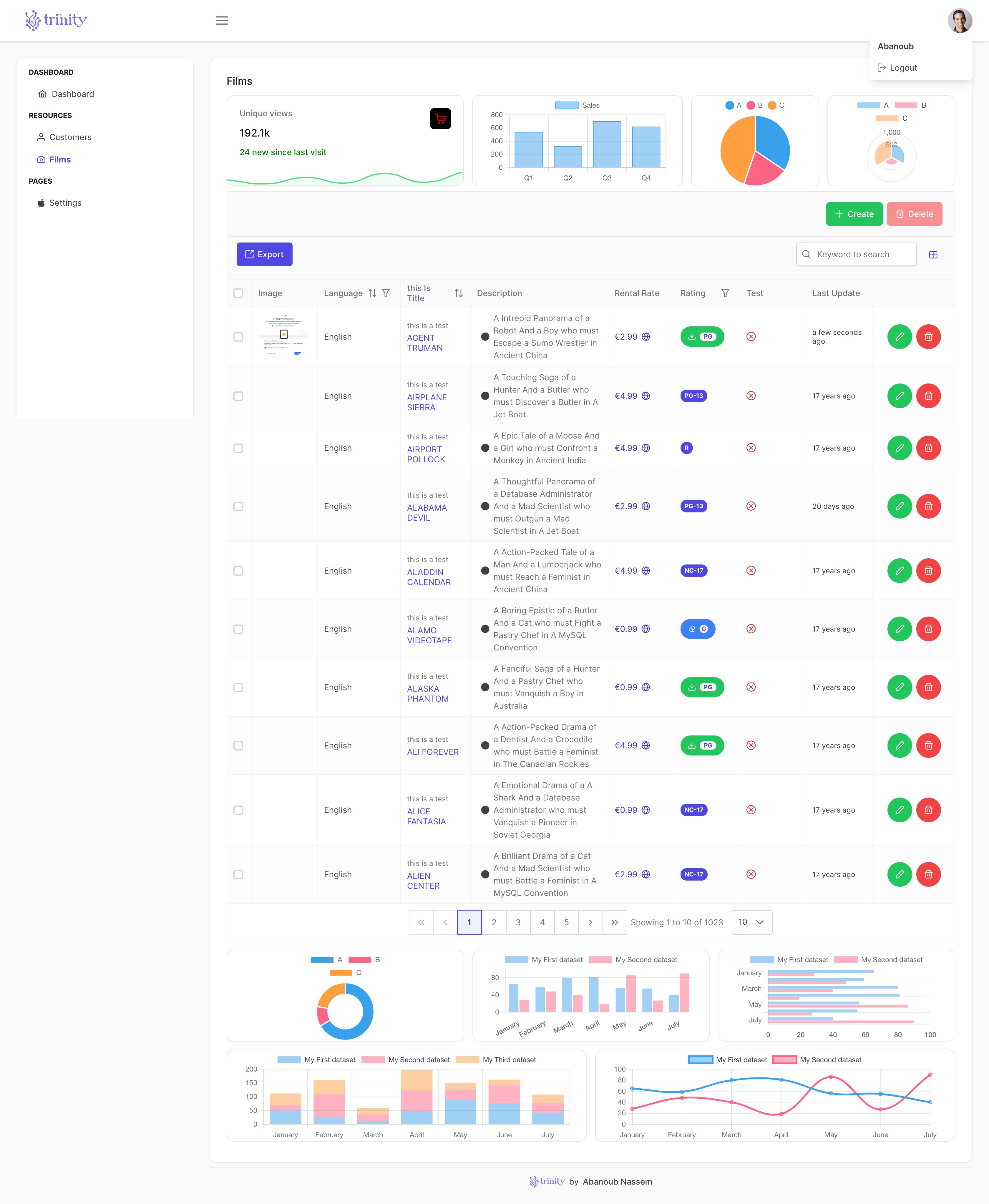Open the rows-per-page dropdown showing 10
Image resolution: width=989 pixels, height=1204 pixels.
coord(751,922)
